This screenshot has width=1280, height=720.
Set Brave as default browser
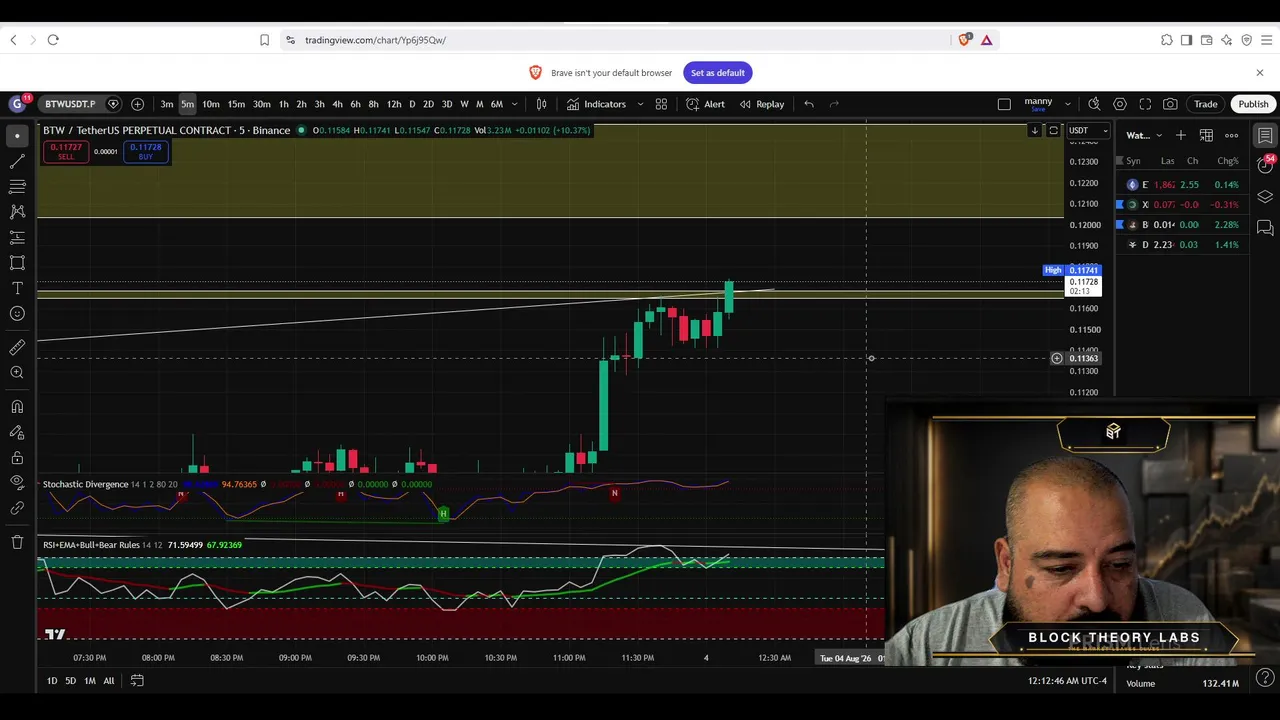coord(718,73)
